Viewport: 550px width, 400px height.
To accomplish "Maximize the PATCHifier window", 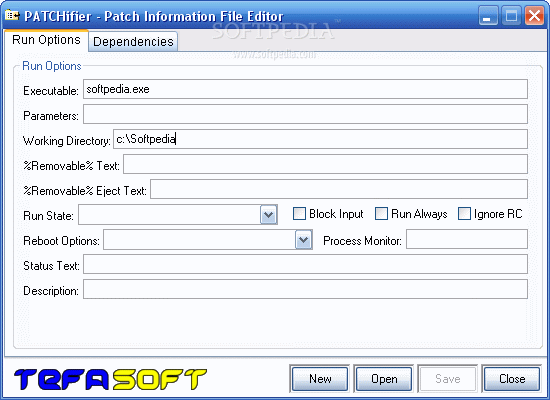I will pos(511,16).
